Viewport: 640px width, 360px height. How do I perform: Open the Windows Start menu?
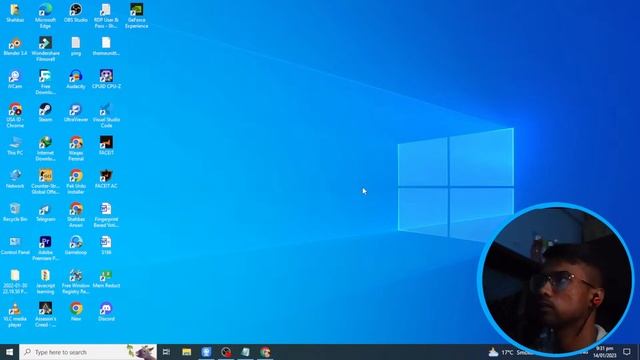(9, 352)
